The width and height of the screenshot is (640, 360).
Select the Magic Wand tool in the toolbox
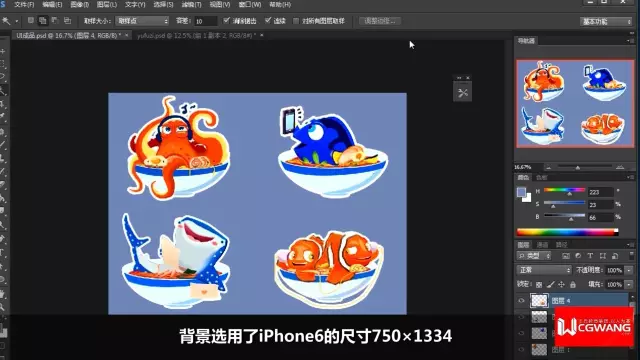point(3,91)
